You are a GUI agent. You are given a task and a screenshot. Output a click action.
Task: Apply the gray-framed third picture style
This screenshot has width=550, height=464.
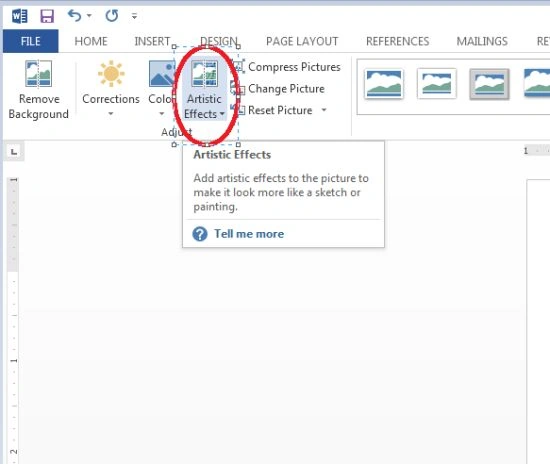(489, 84)
